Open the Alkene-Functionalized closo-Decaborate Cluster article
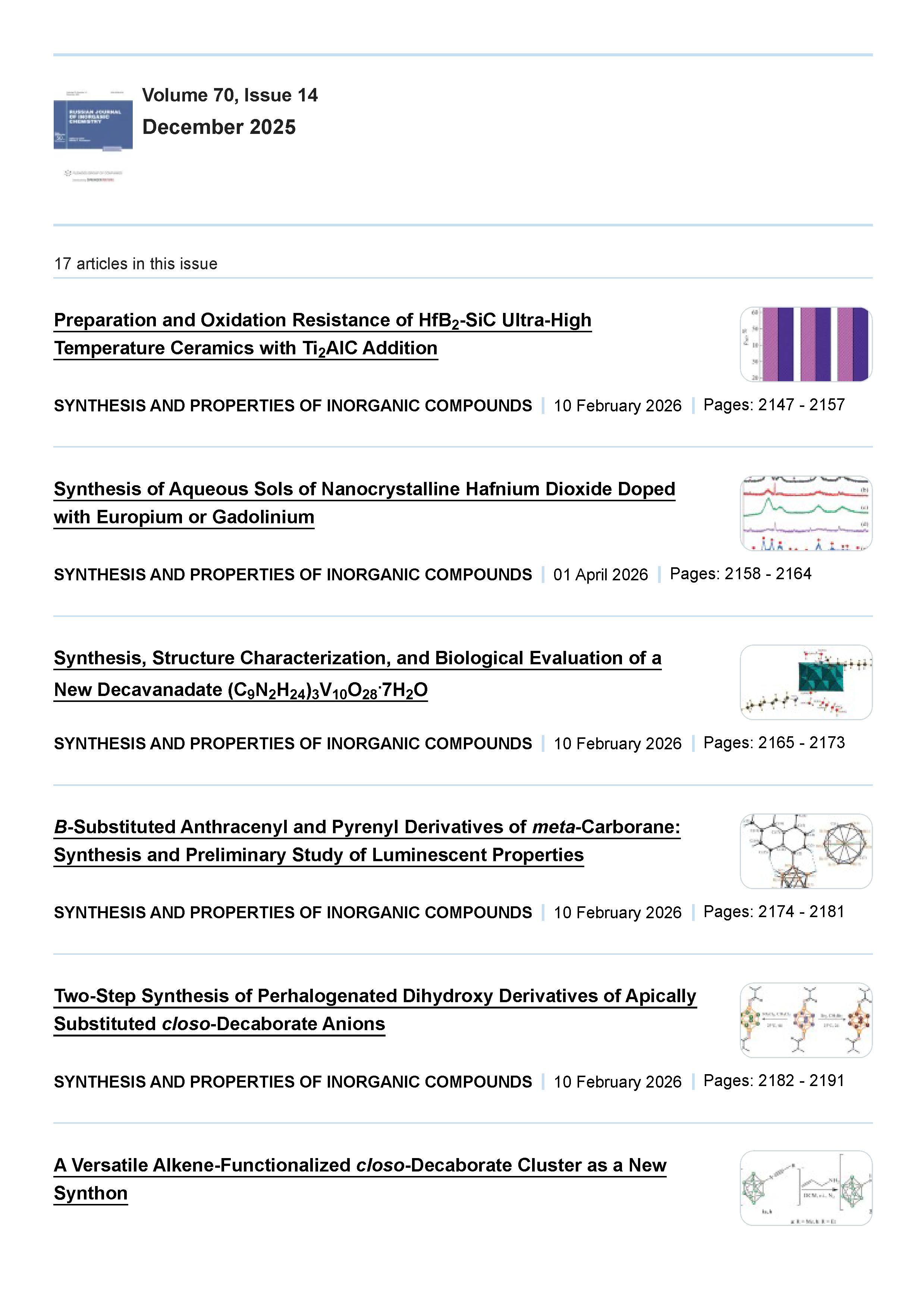Screen dimensions: 924x1308 point(359,1166)
